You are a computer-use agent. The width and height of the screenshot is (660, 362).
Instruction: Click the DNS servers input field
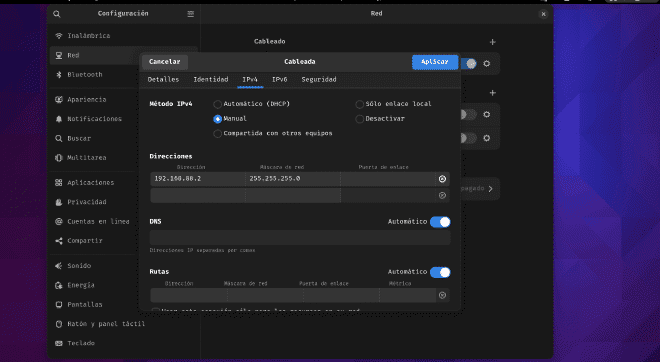[x=300, y=238]
